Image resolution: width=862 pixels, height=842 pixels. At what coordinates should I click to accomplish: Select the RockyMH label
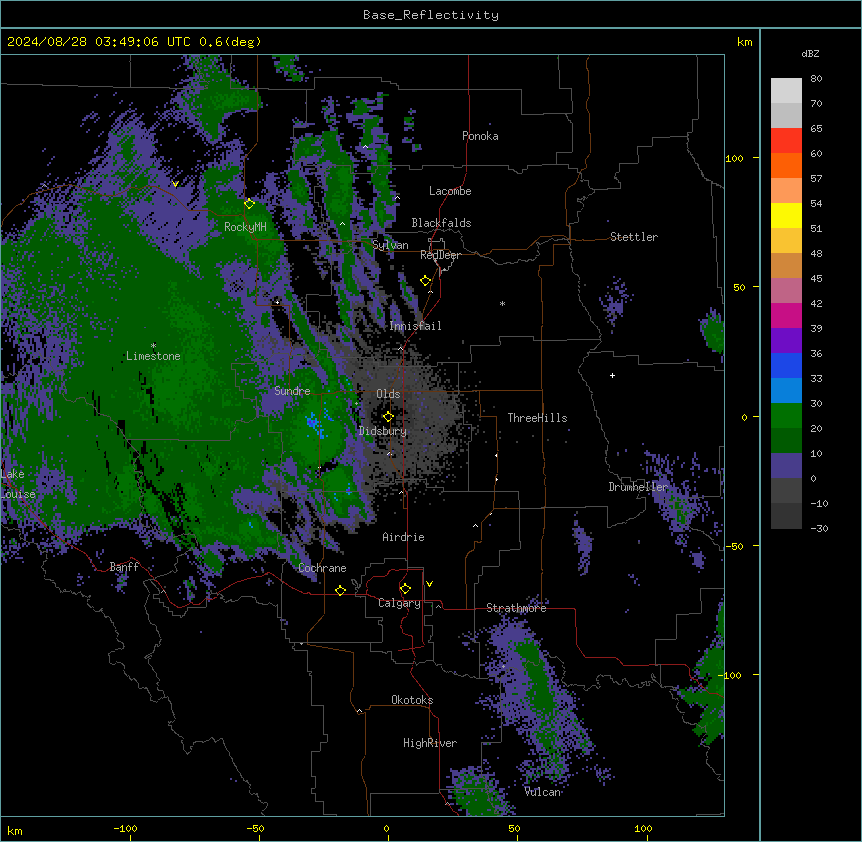tap(245, 227)
